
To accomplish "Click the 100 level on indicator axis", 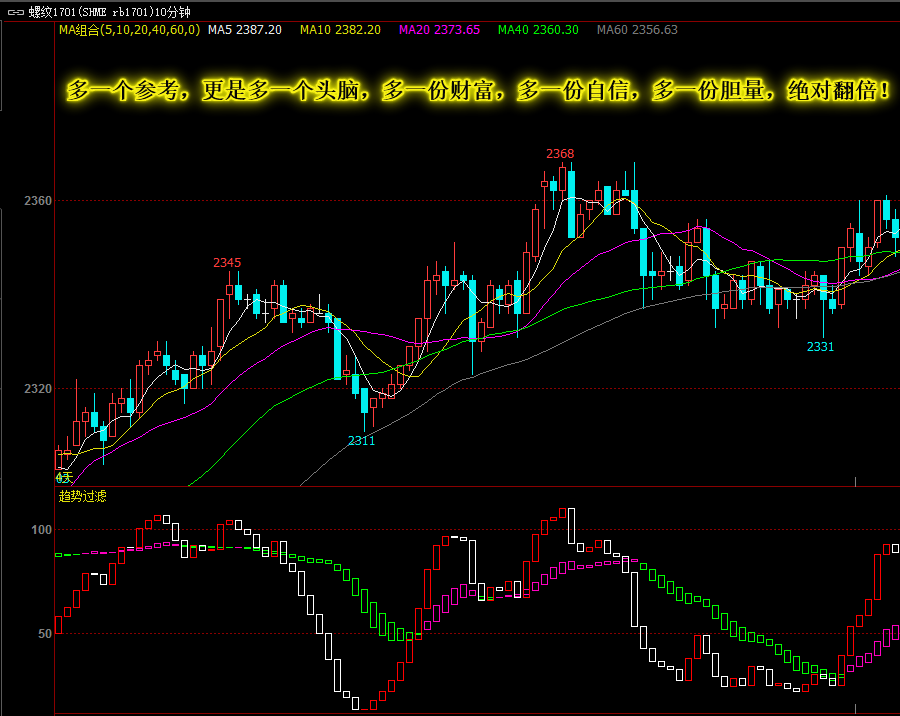I will point(41,530).
